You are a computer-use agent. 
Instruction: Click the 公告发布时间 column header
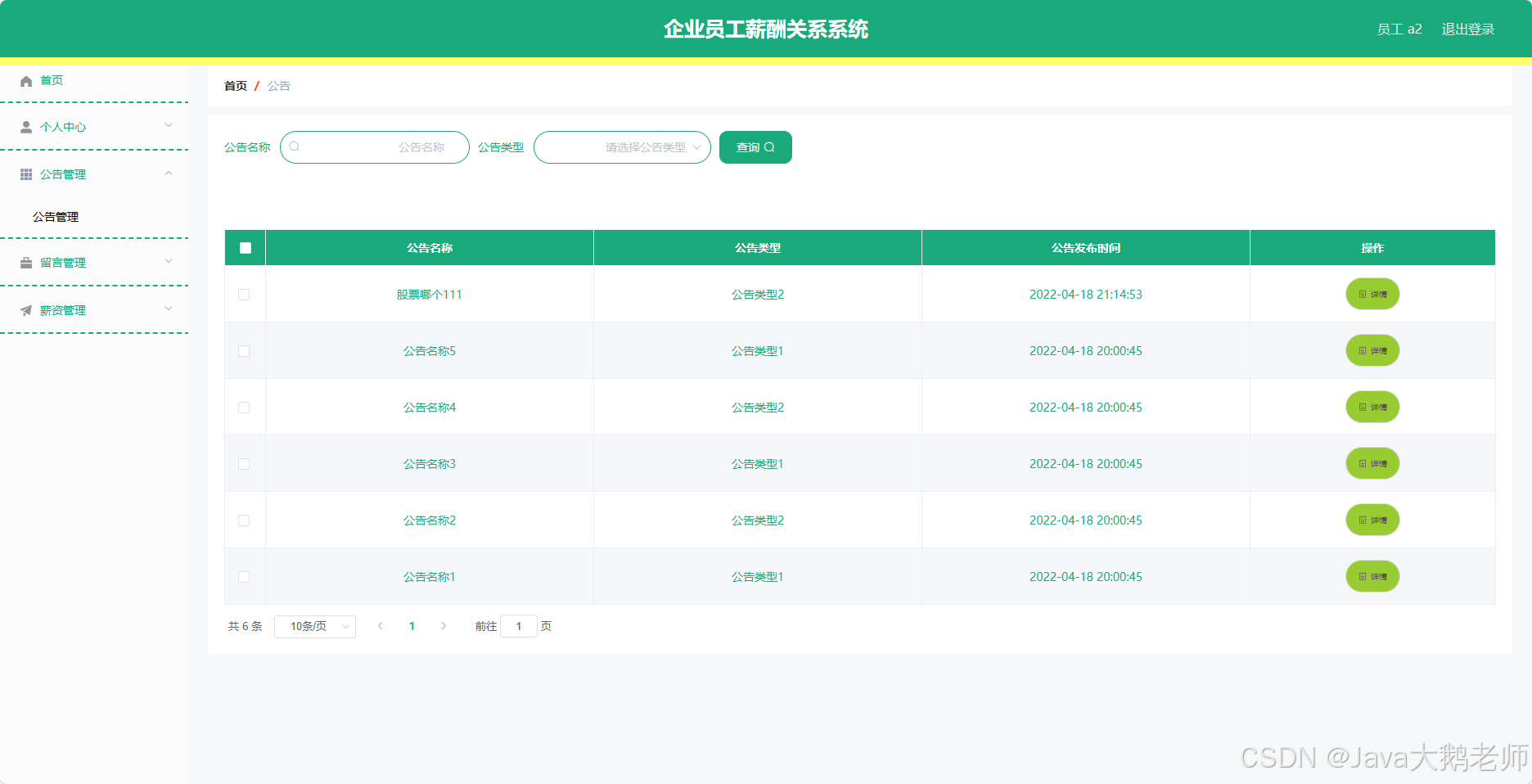tap(1086, 248)
